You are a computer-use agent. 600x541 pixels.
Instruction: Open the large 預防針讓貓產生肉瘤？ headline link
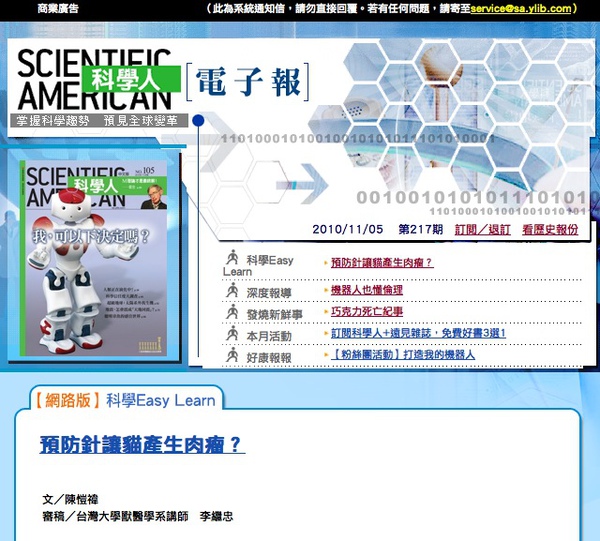click(x=142, y=445)
